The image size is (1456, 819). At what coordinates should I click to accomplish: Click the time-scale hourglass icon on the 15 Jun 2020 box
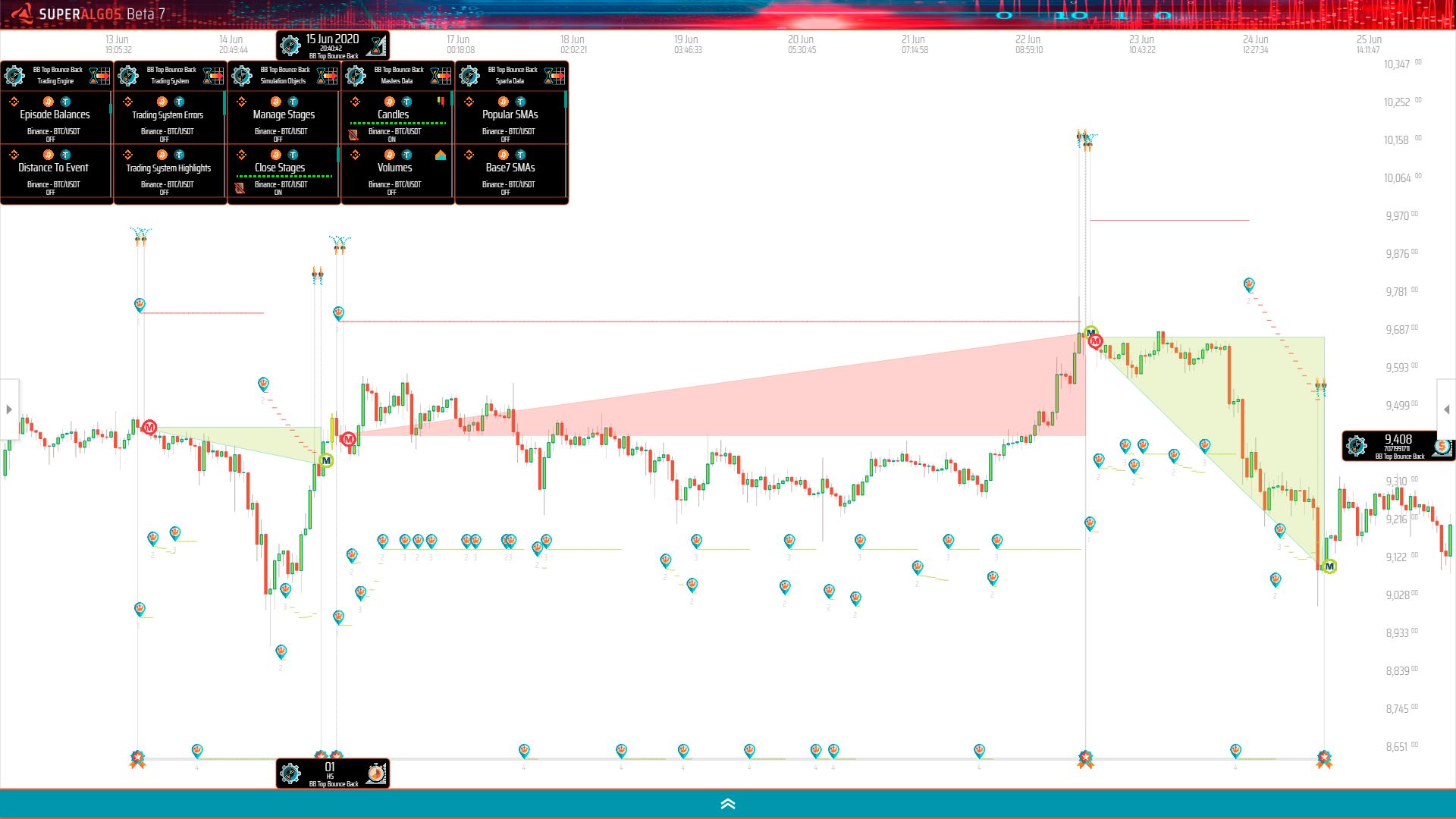point(376,45)
